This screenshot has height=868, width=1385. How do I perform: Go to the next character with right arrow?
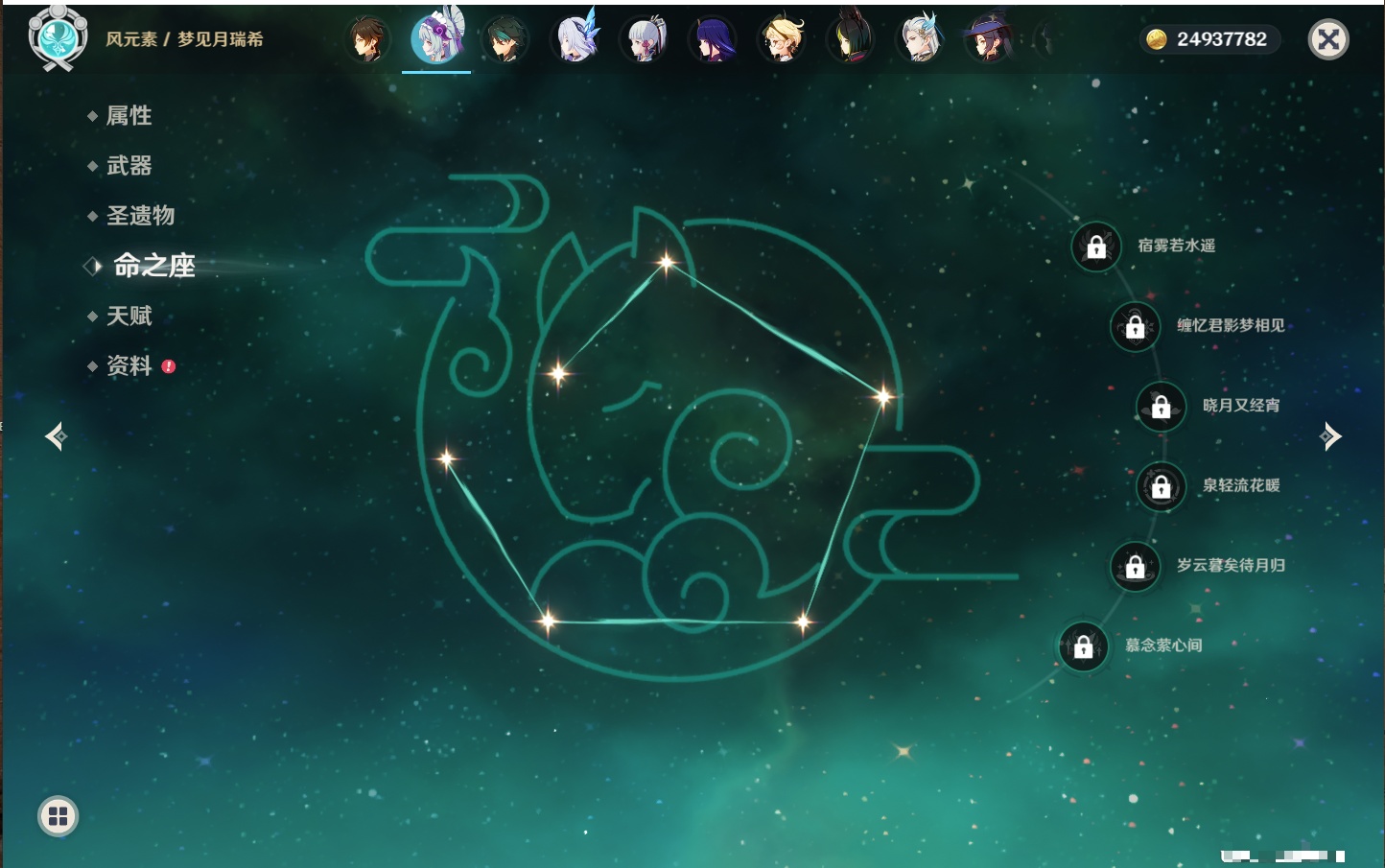click(x=1330, y=436)
